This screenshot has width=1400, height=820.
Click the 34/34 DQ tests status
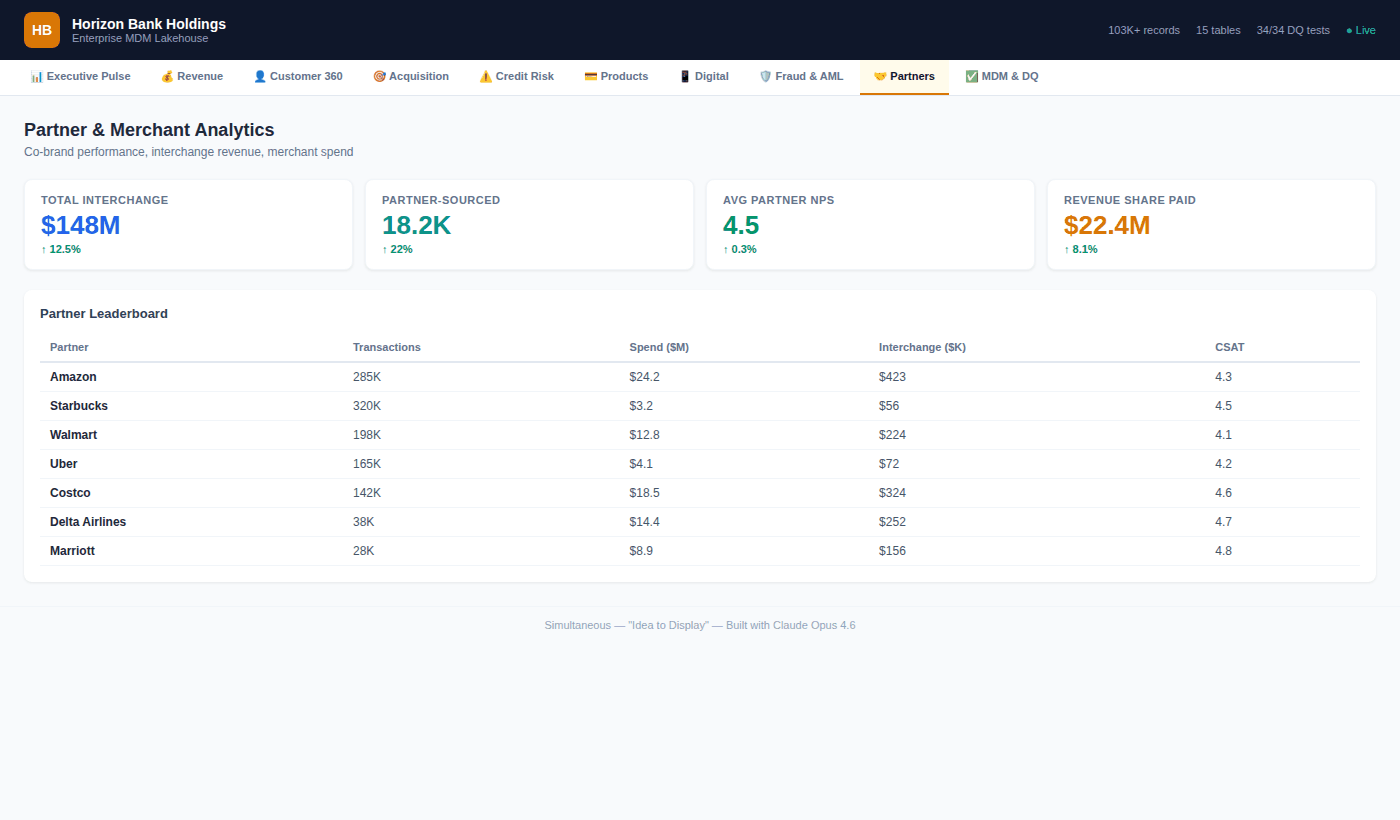[1293, 30]
